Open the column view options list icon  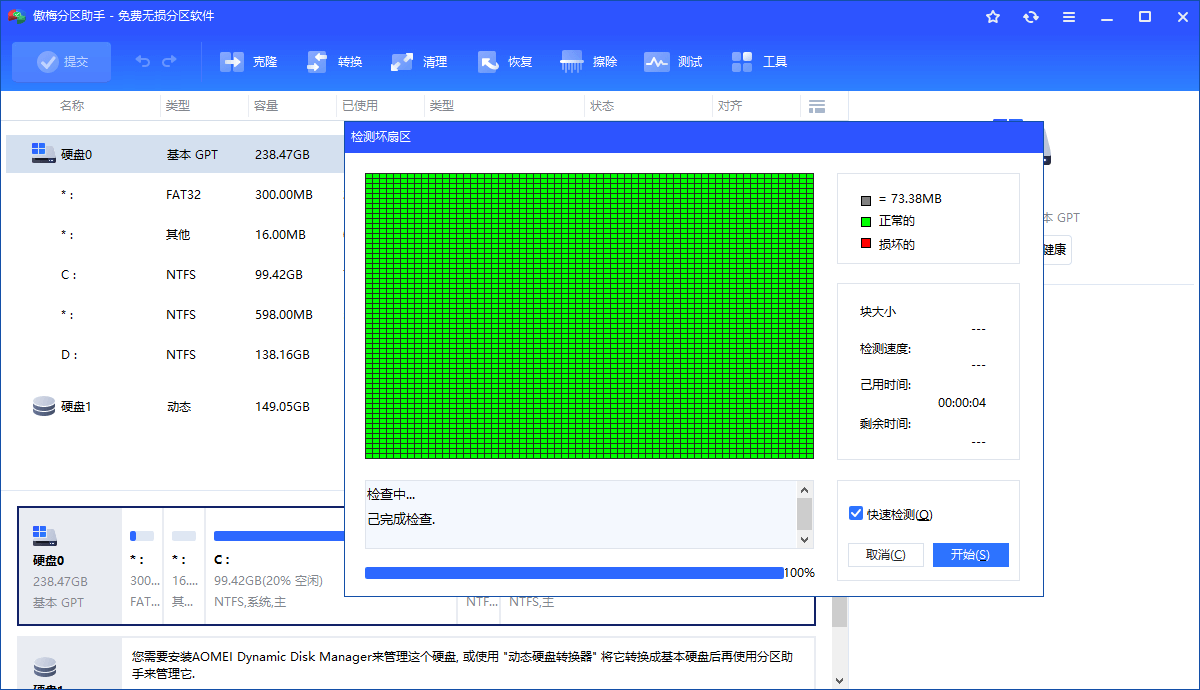[x=817, y=106]
